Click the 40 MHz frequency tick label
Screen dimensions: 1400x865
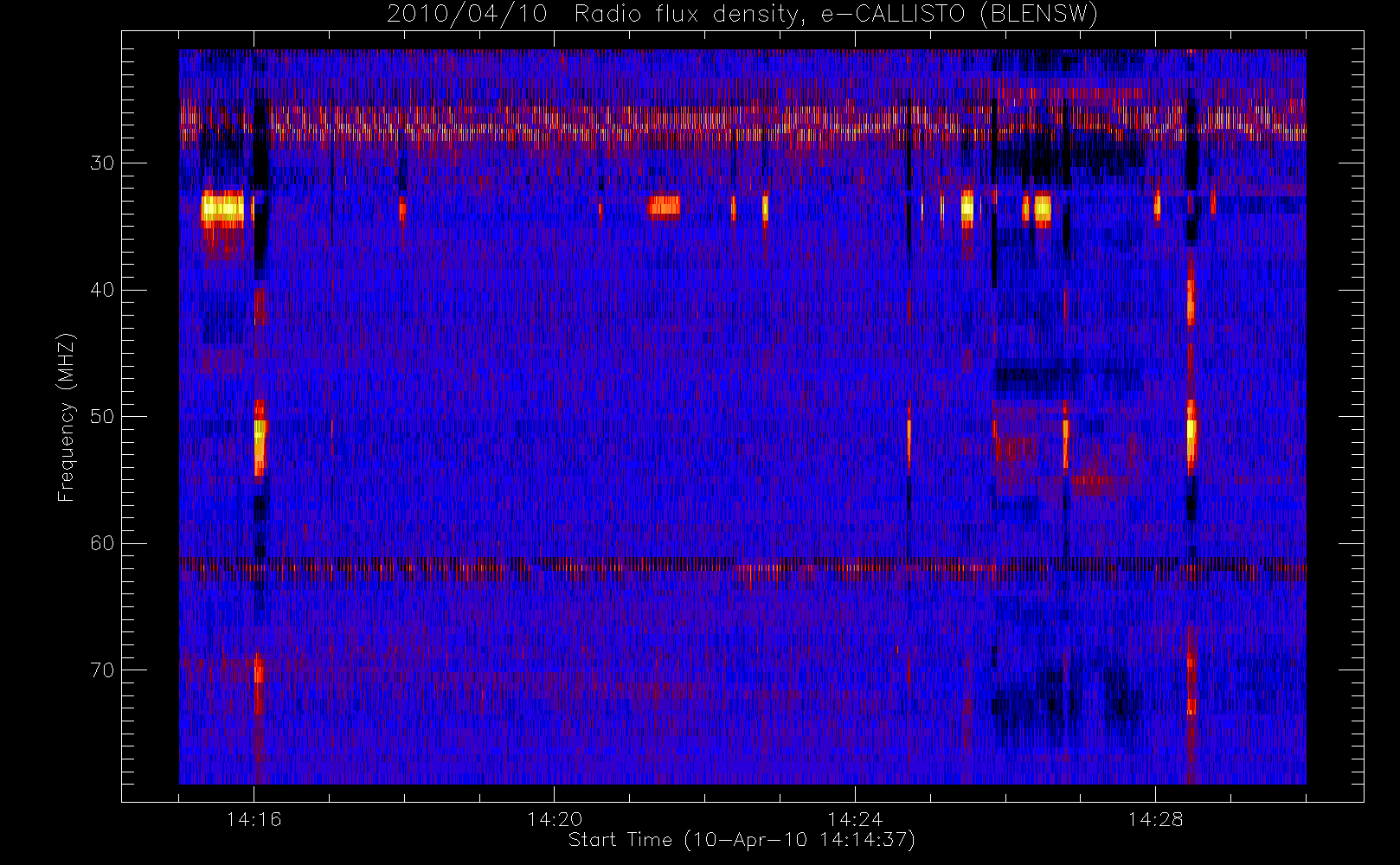point(102,290)
